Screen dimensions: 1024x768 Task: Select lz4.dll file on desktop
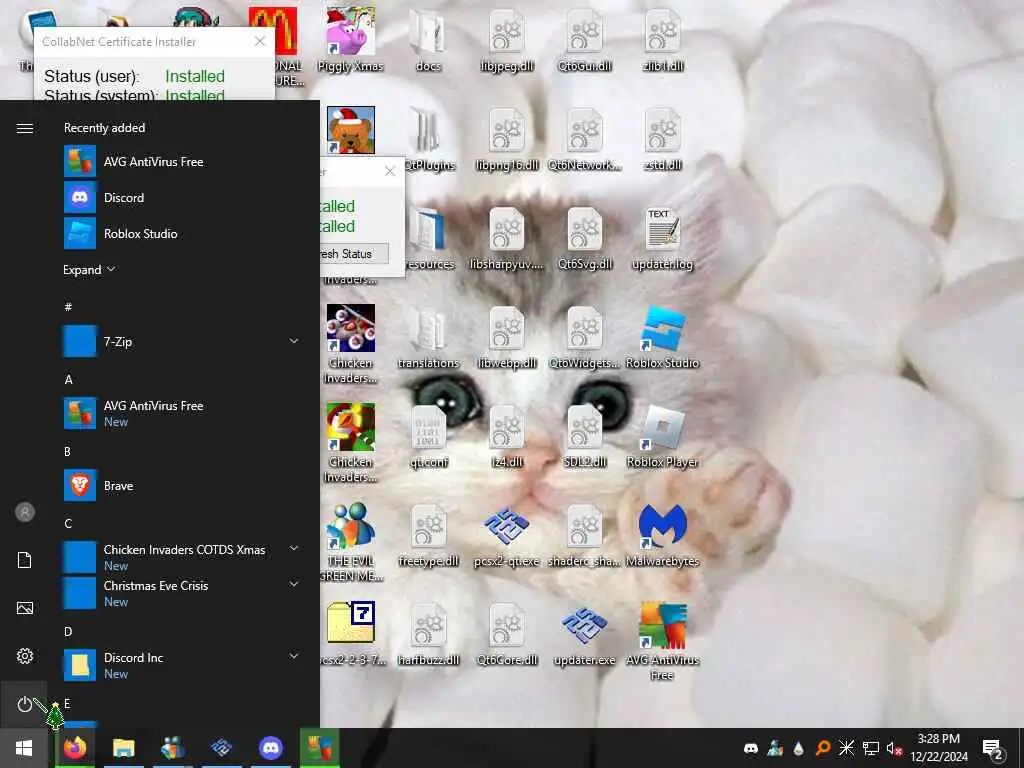coord(507,436)
